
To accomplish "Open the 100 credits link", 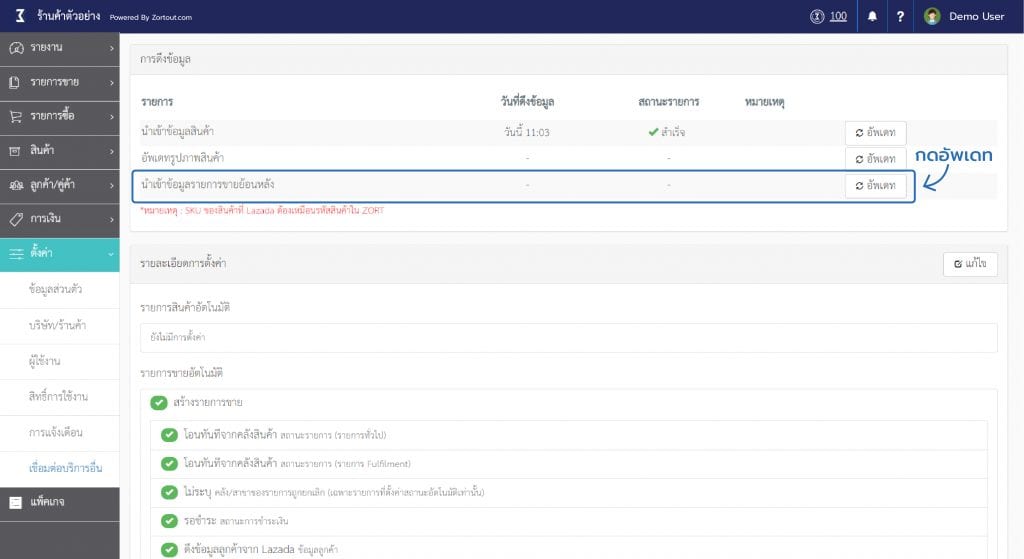I will [x=838, y=16].
